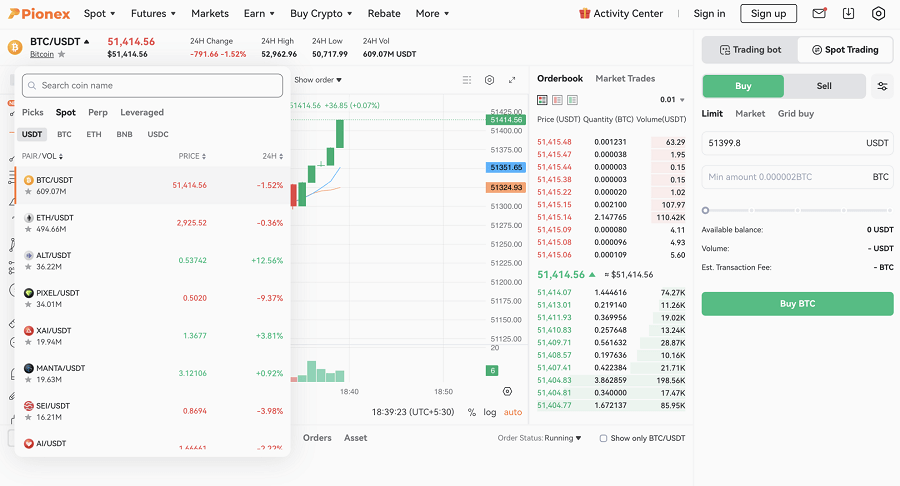Open header settings hexagon icon
The width and height of the screenshot is (900, 486).
[878, 13]
